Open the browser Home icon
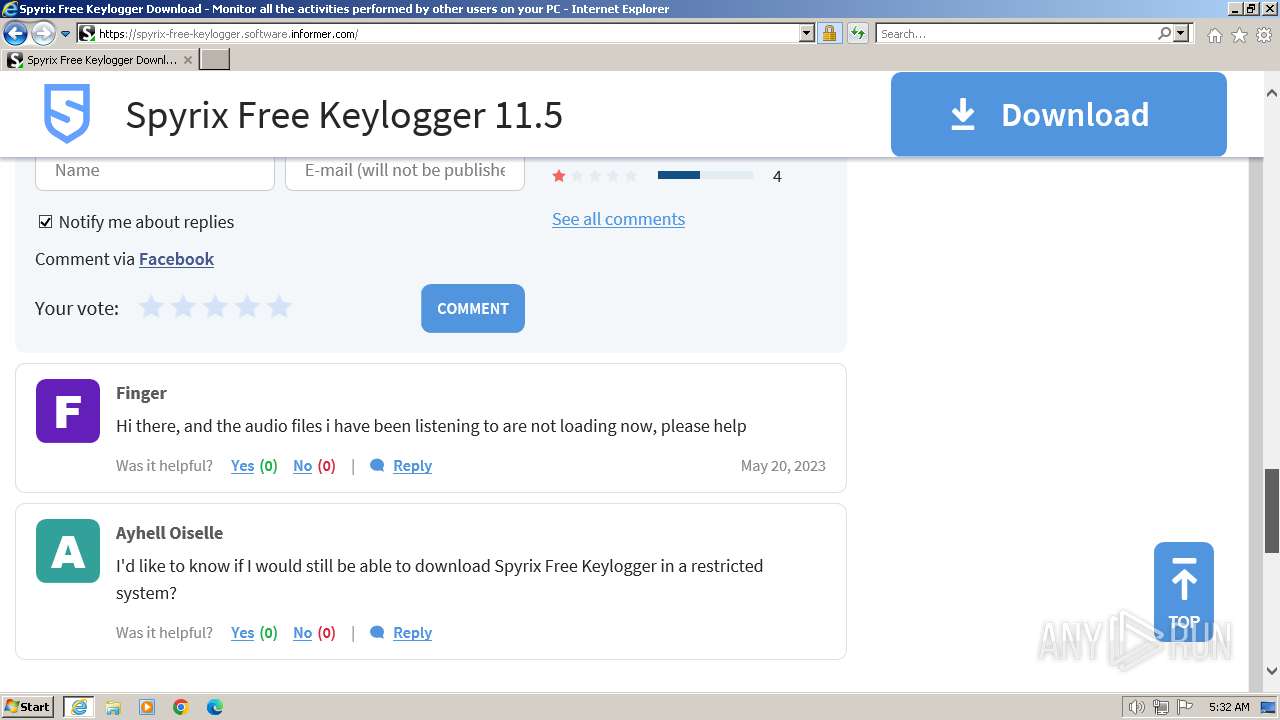Image resolution: width=1280 pixels, height=720 pixels. (x=1214, y=35)
